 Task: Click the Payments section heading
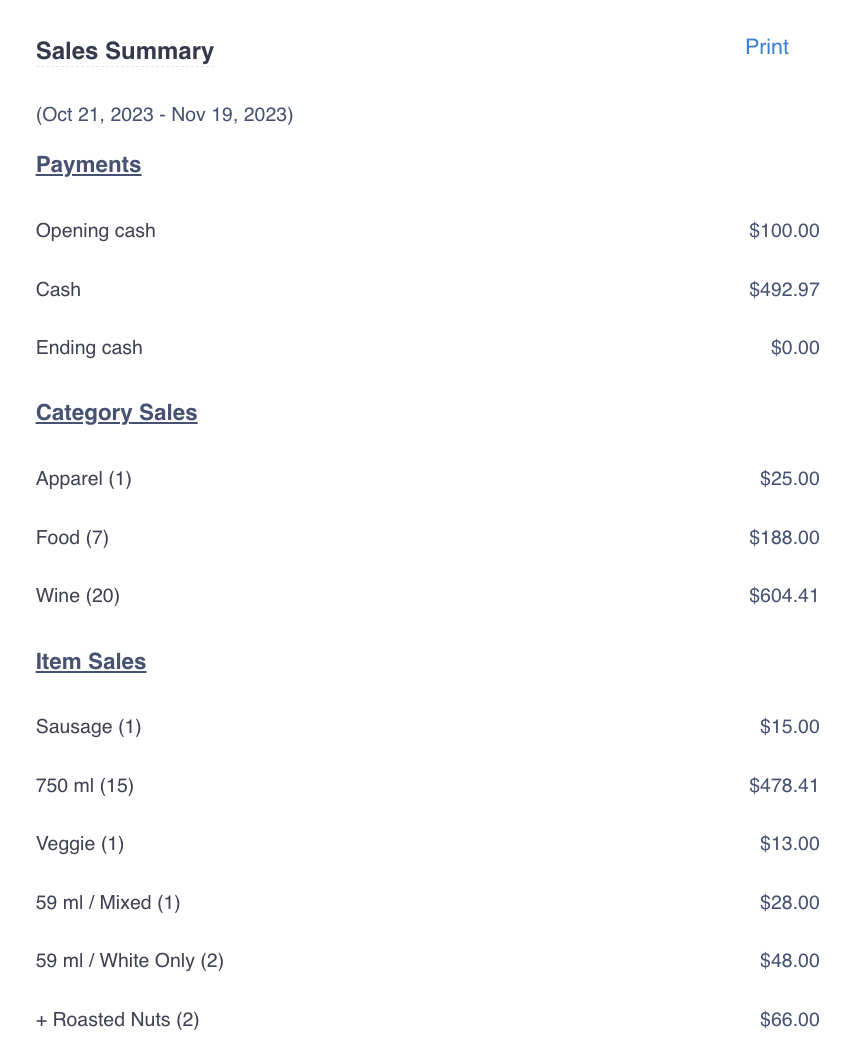click(x=88, y=165)
